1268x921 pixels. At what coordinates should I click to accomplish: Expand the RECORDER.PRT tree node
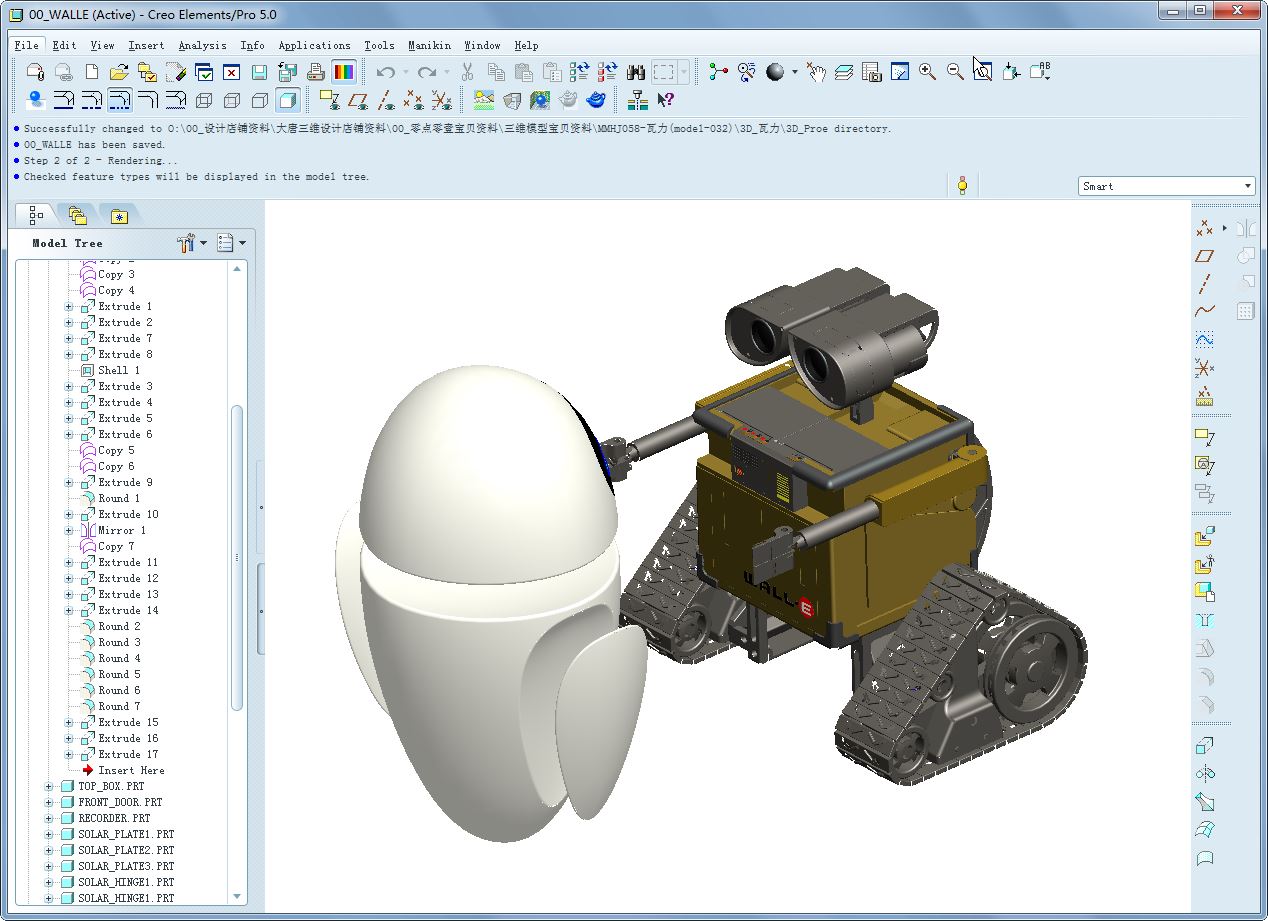(x=49, y=819)
